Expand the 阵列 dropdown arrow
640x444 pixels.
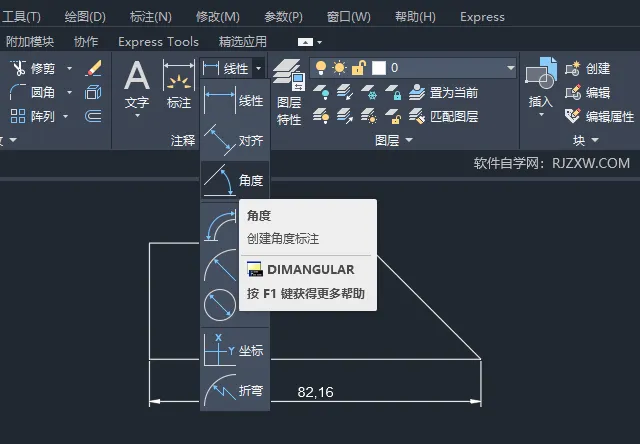pos(65,116)
